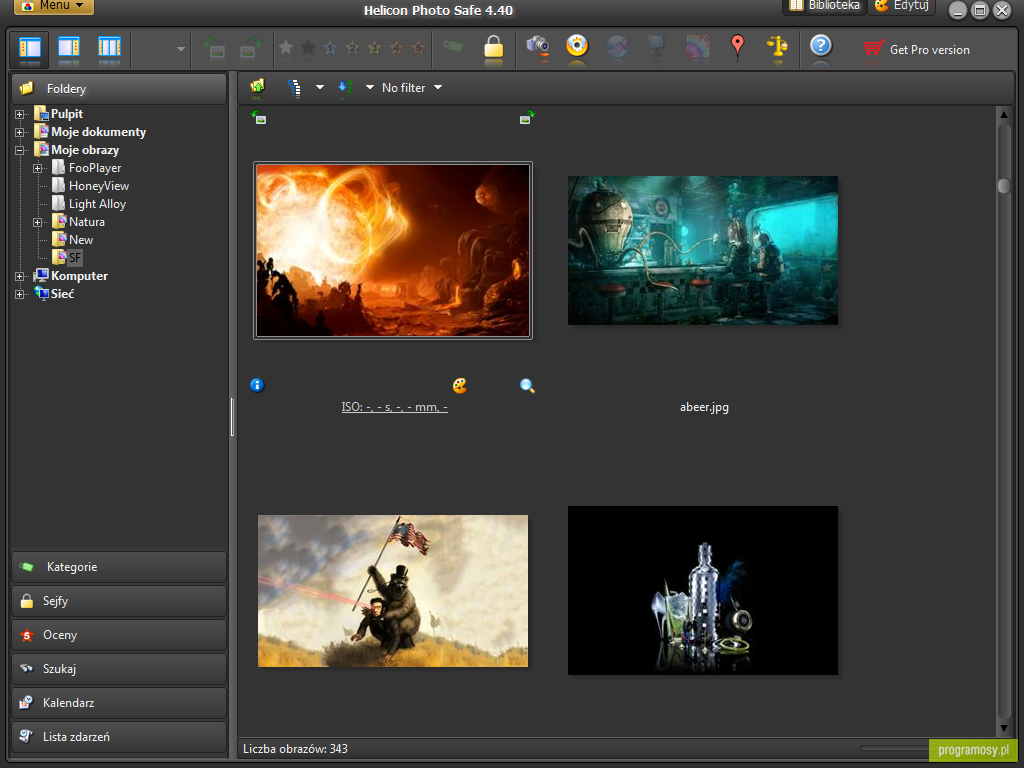This screenshot has height=768, width=1024.
Task: Select the fiery planet thumbnail
Action: click(x=393, y=251)
